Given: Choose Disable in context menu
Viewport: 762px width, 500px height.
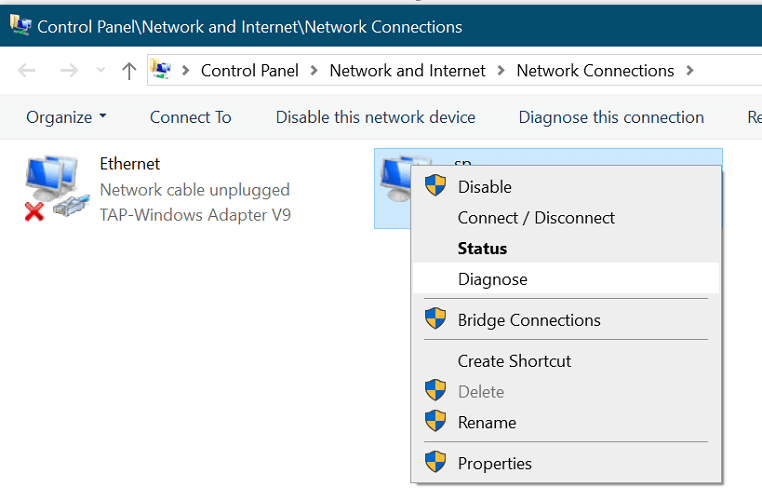Looking at the screenshot, I should point(484,187).
